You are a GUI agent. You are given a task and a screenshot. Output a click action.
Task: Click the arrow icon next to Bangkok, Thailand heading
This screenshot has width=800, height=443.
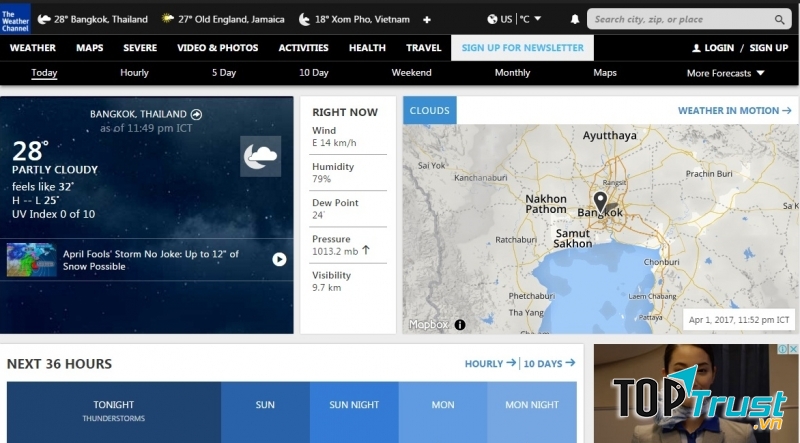click(x=196, y=114)
